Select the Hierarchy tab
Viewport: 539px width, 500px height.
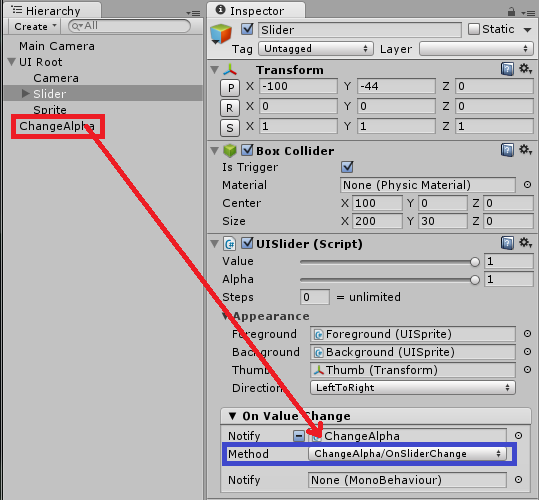point(52,11)
